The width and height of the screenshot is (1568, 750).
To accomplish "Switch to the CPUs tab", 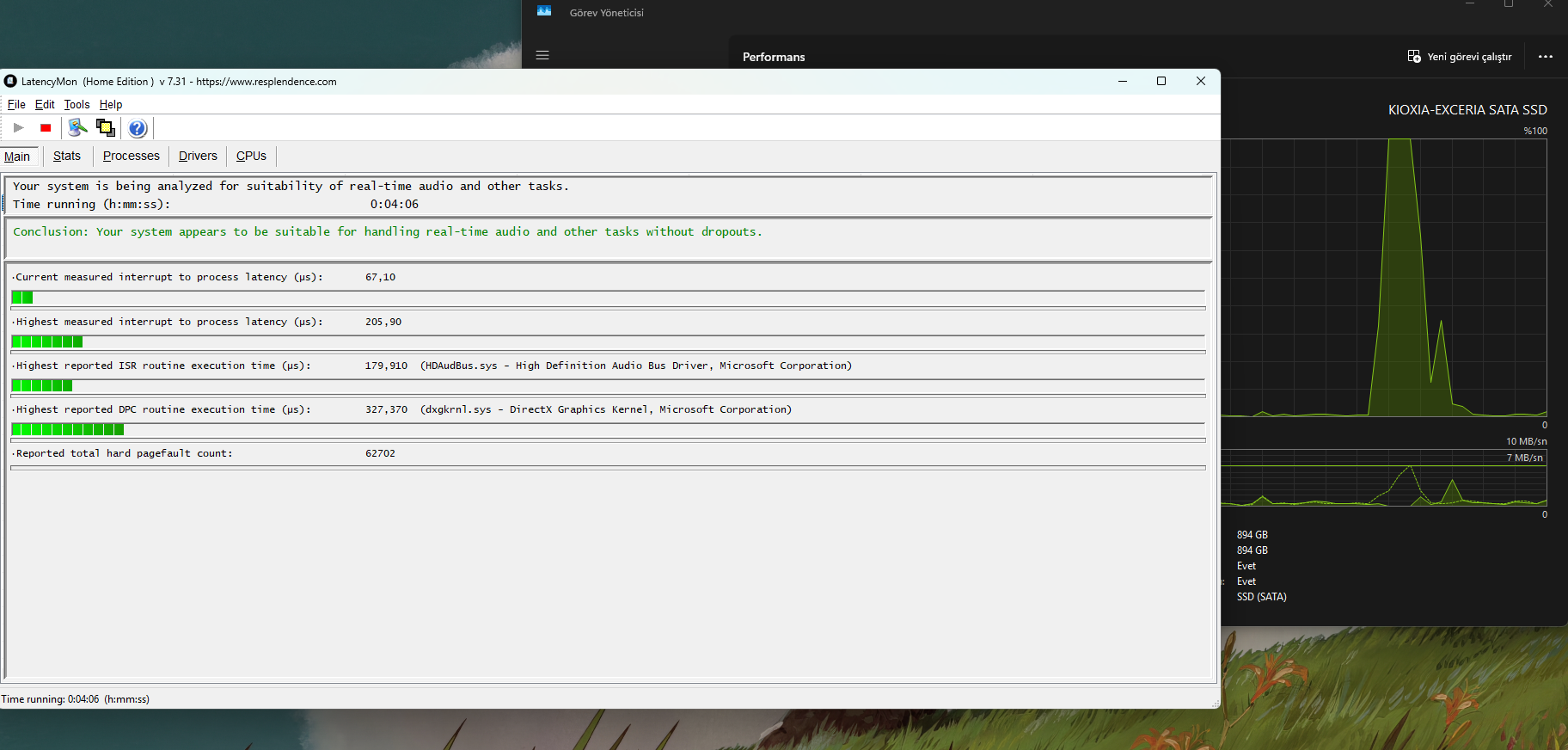I will [x=251, y=156].
